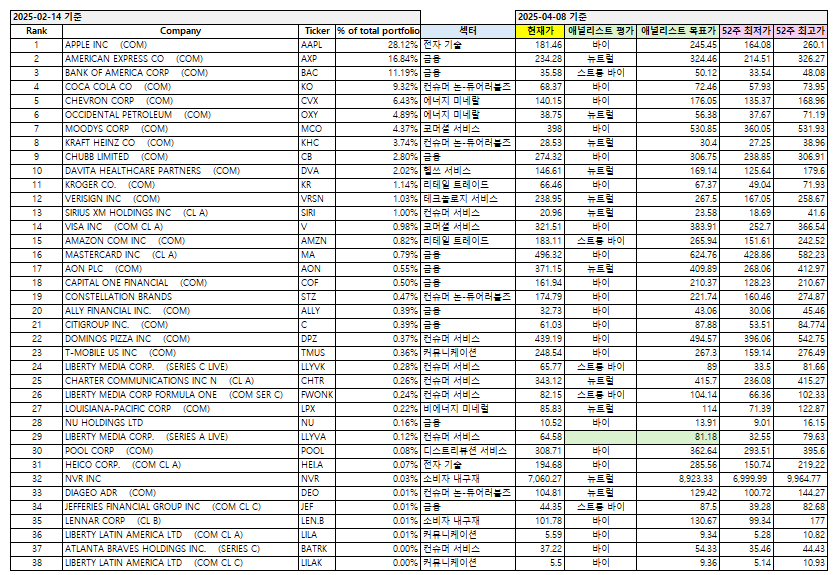Click the 'CITIGROUP INC.' company cell
This screenshot has width=837, height=575.
(180, 325)
